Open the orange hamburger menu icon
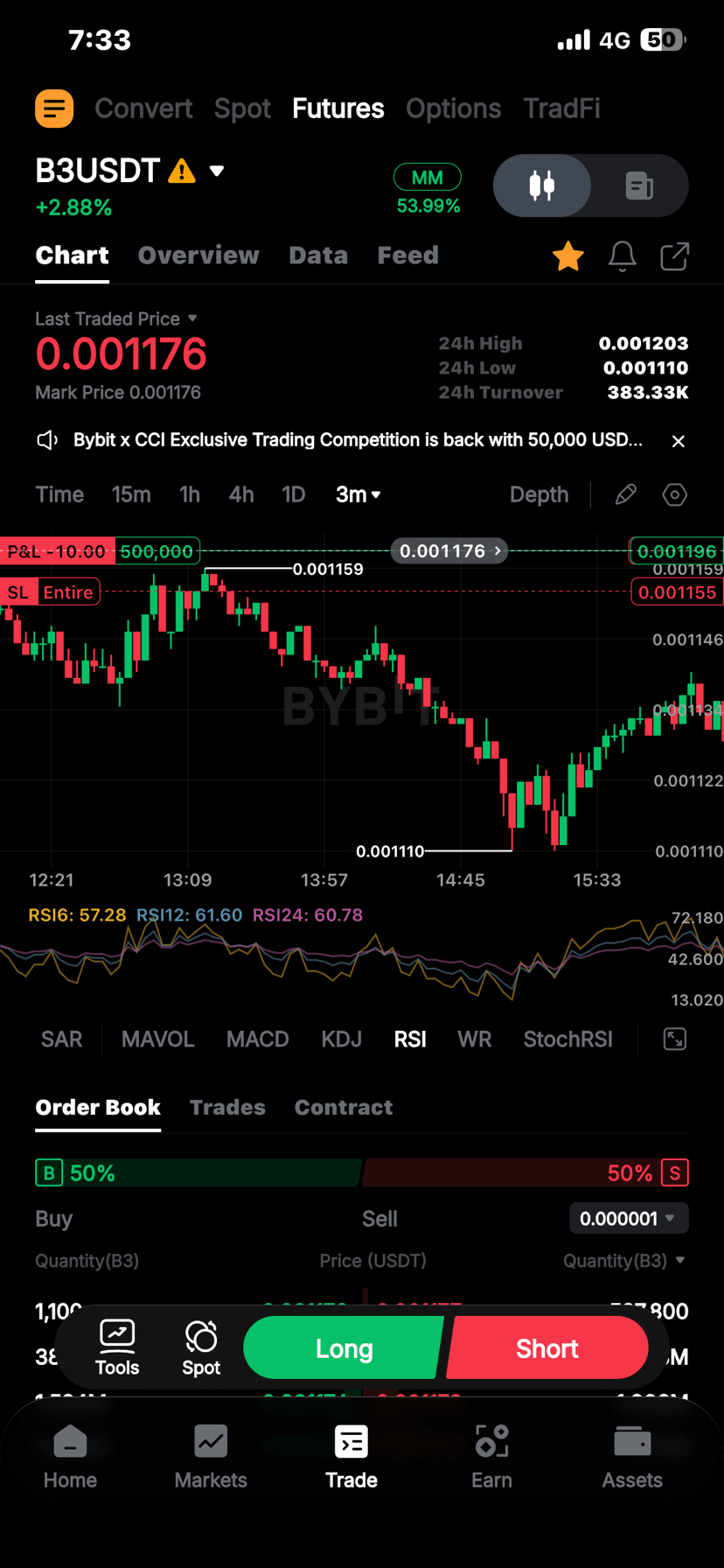The height and width of the screenshot is (1568, 724). (54, 108)
